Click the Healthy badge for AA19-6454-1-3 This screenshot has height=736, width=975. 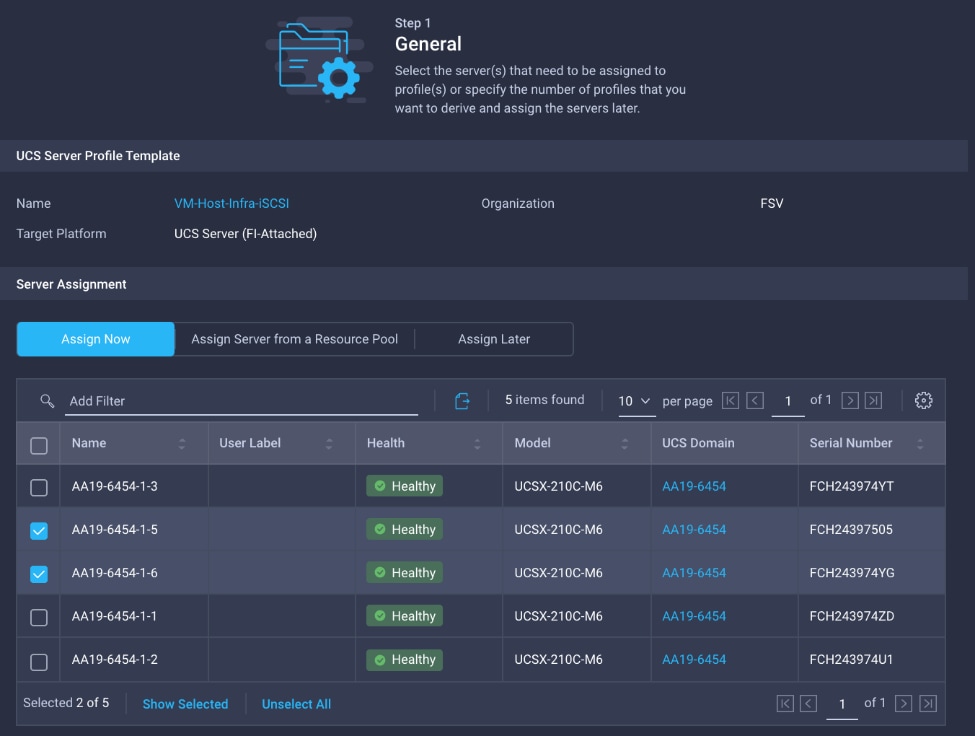click(404, 486)
